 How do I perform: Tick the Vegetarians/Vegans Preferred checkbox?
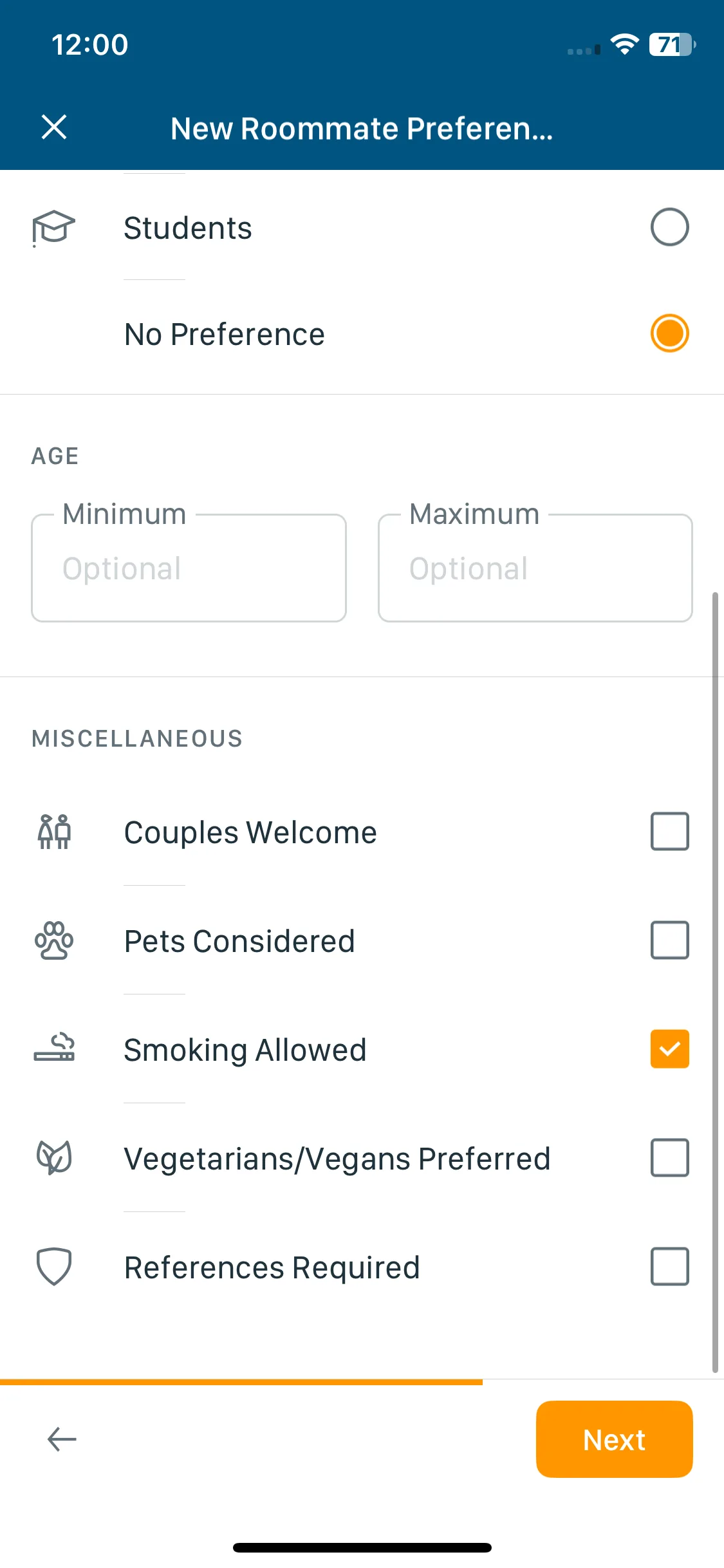point(669,1158)
